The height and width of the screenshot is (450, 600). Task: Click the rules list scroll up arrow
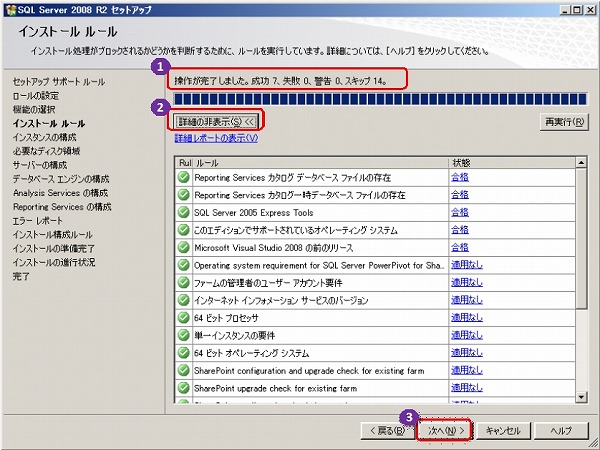click(581, 163)
